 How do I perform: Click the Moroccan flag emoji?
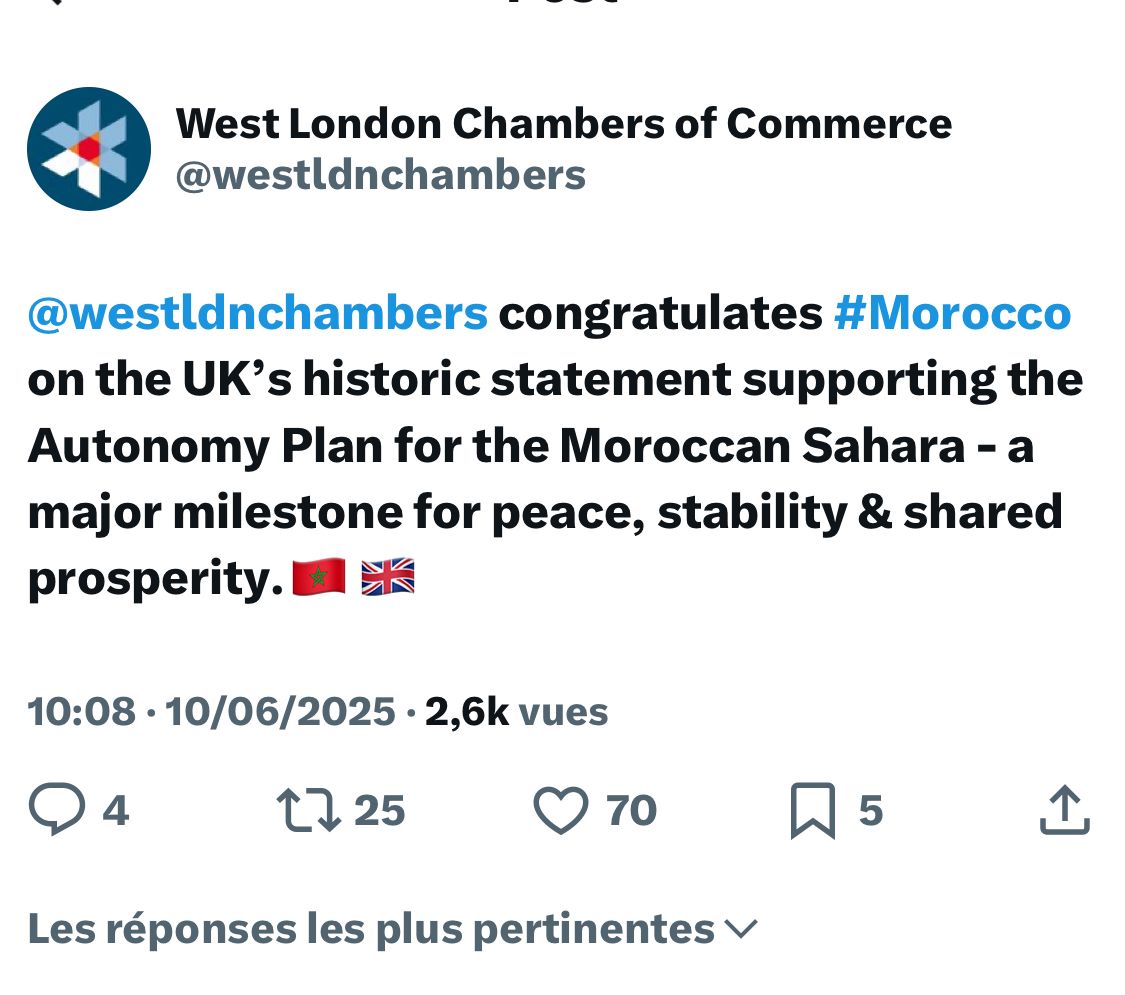click(319, 577)
